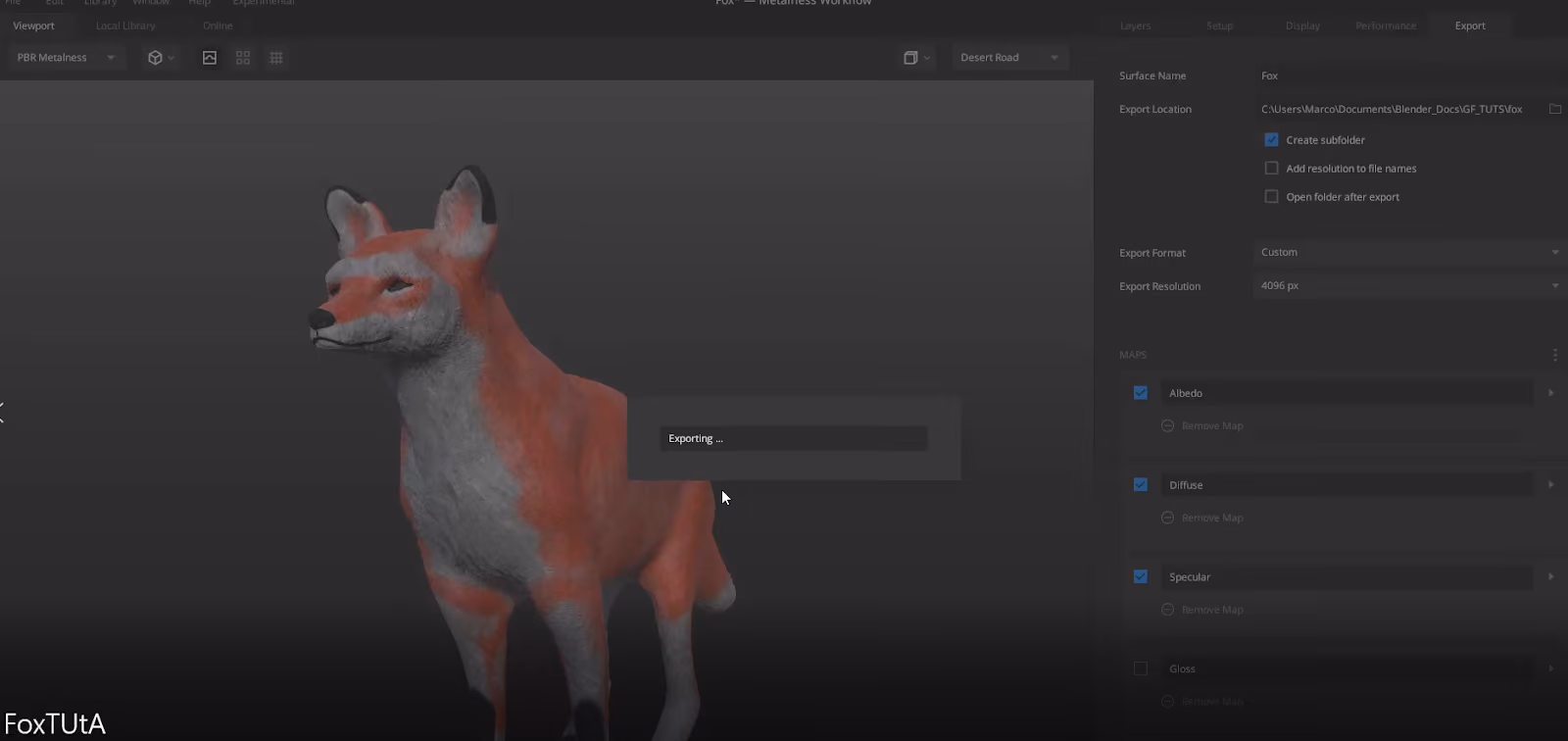This screenshot has width=1568, height=741.
Task: Open the 3D model preview cube icon
Action: [x=154, y=58]
